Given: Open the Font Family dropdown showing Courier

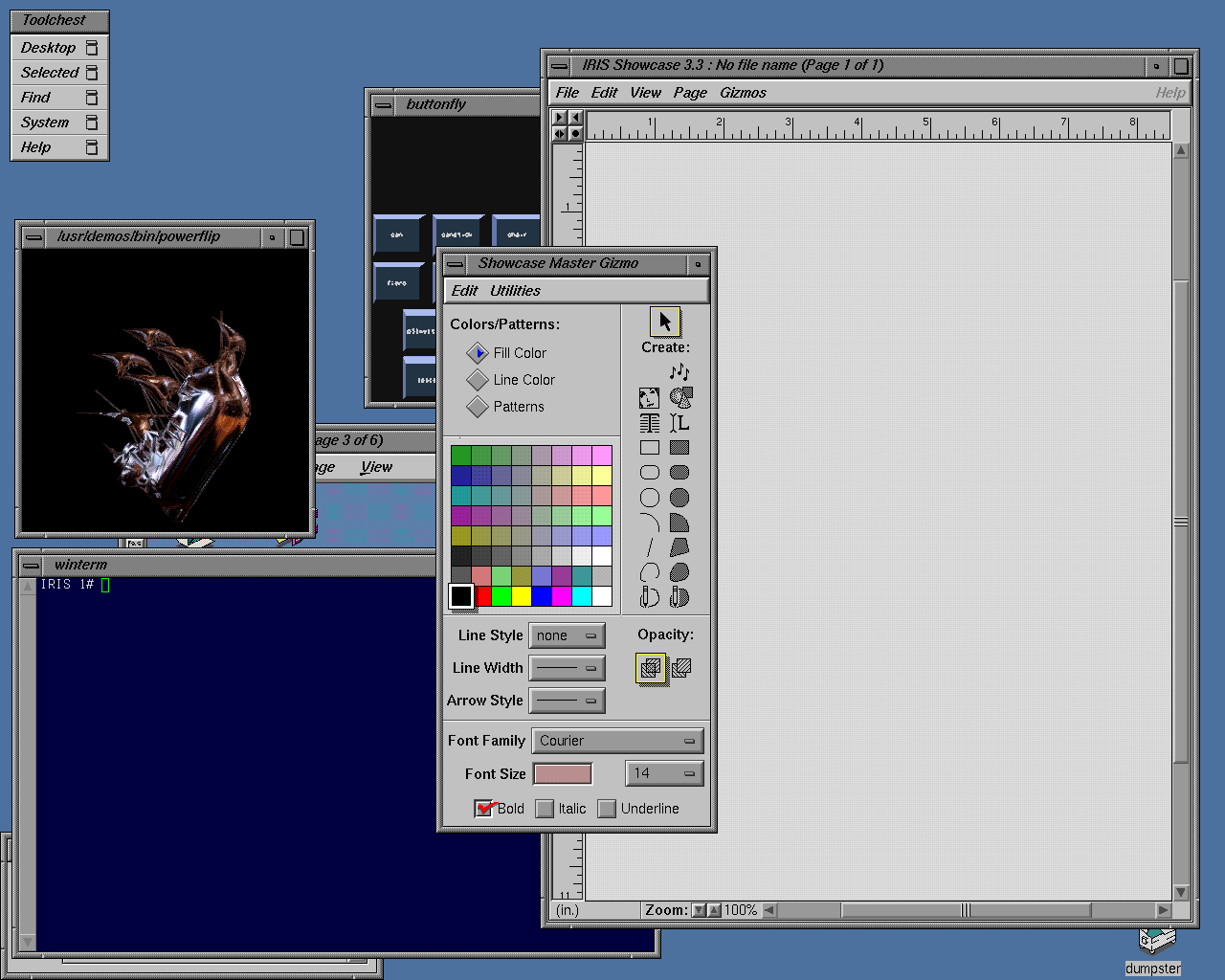Looking at the screenshot, I should click(x=616, y=740).
